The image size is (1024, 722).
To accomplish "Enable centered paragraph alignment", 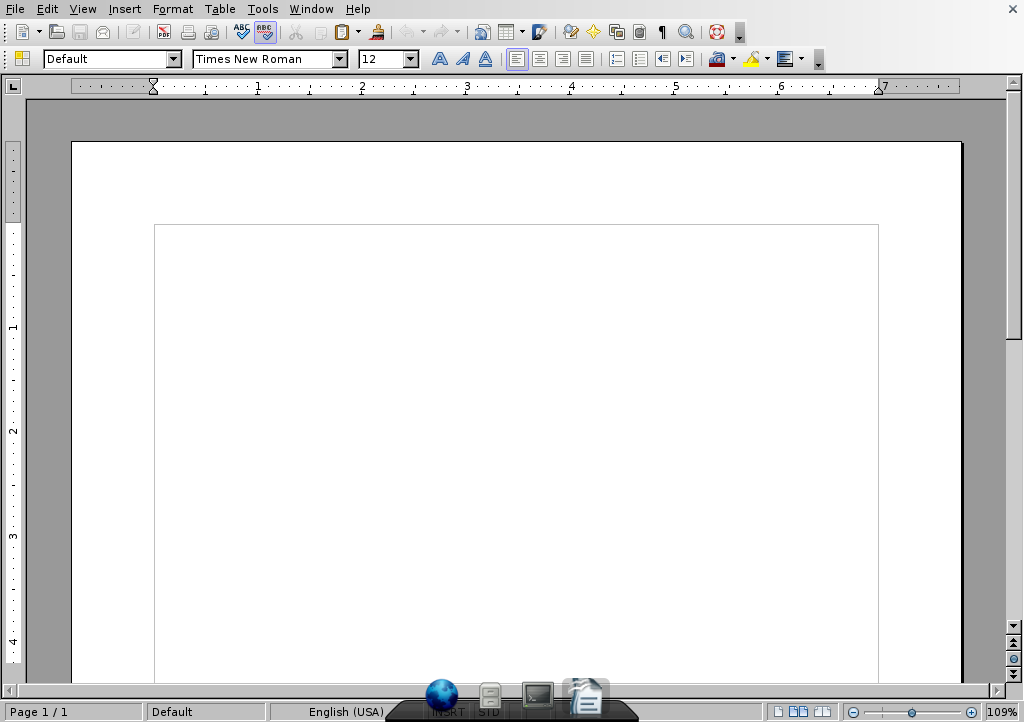I will pos(540,59).
